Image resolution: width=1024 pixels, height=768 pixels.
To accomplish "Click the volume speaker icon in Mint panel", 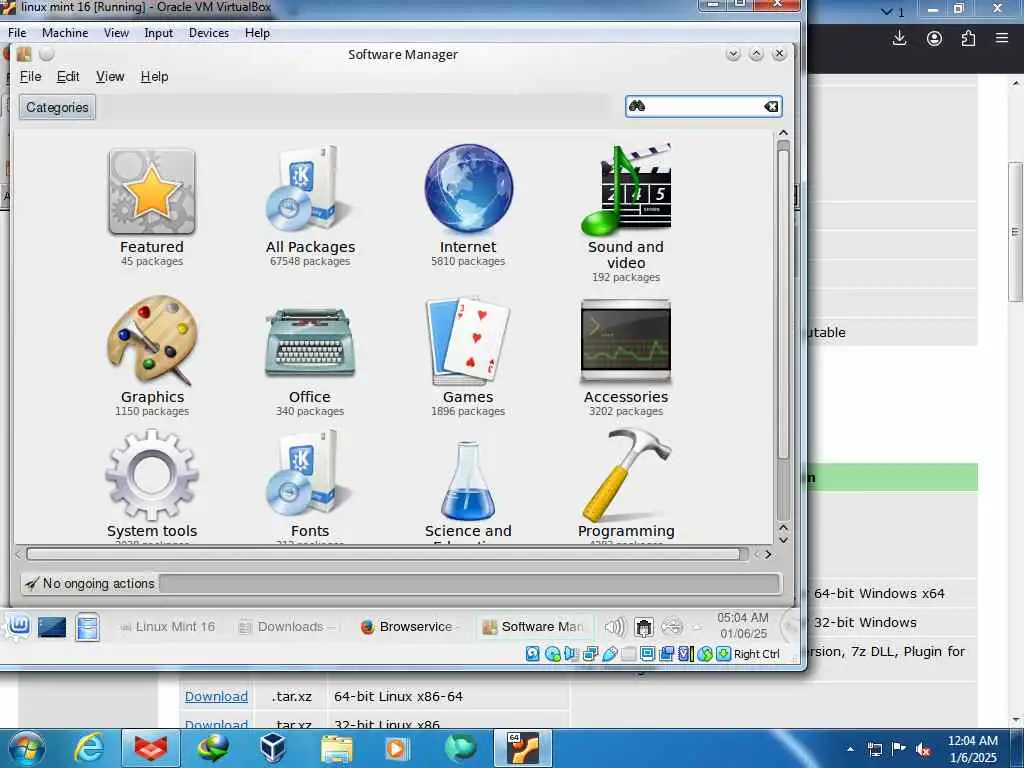I will 615,627.
